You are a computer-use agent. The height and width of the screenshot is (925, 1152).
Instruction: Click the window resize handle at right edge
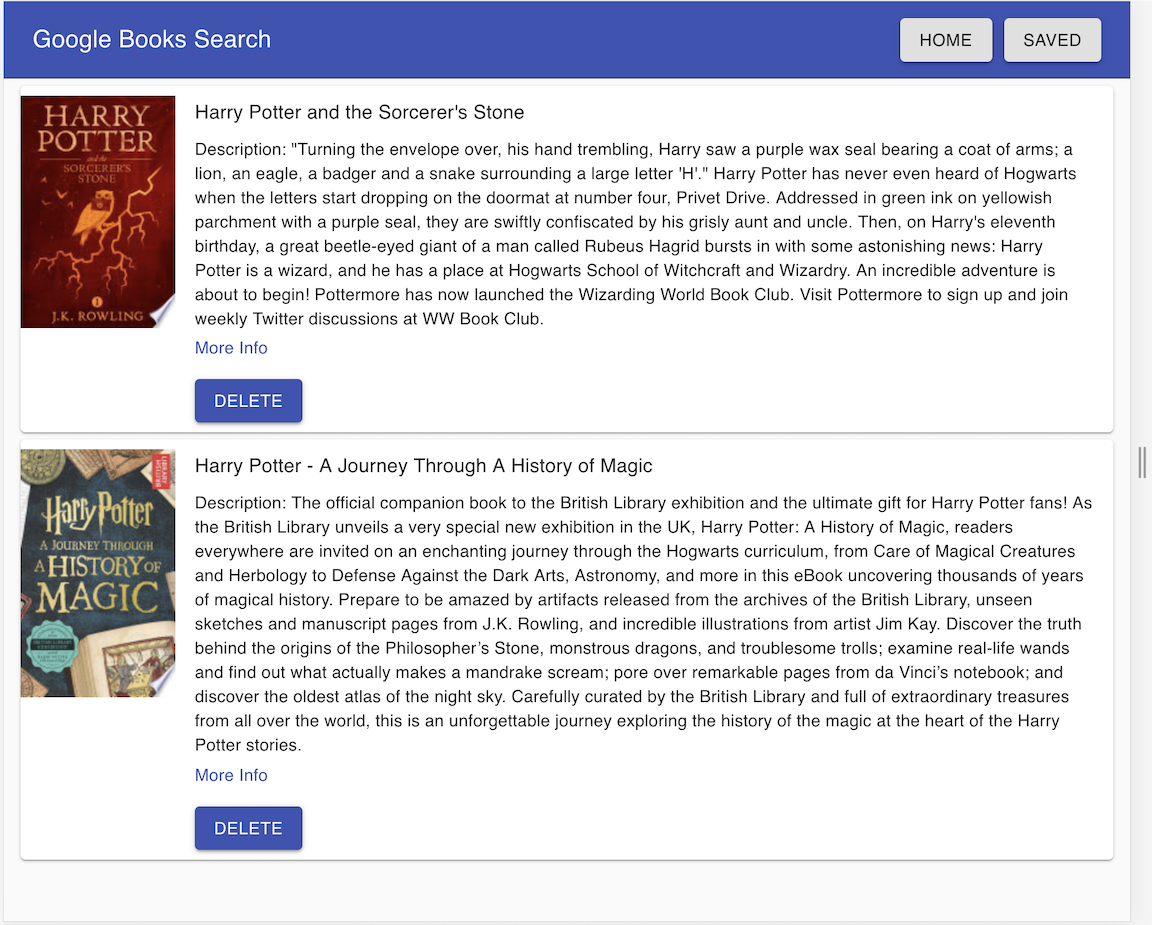[x=1142, y=463]
